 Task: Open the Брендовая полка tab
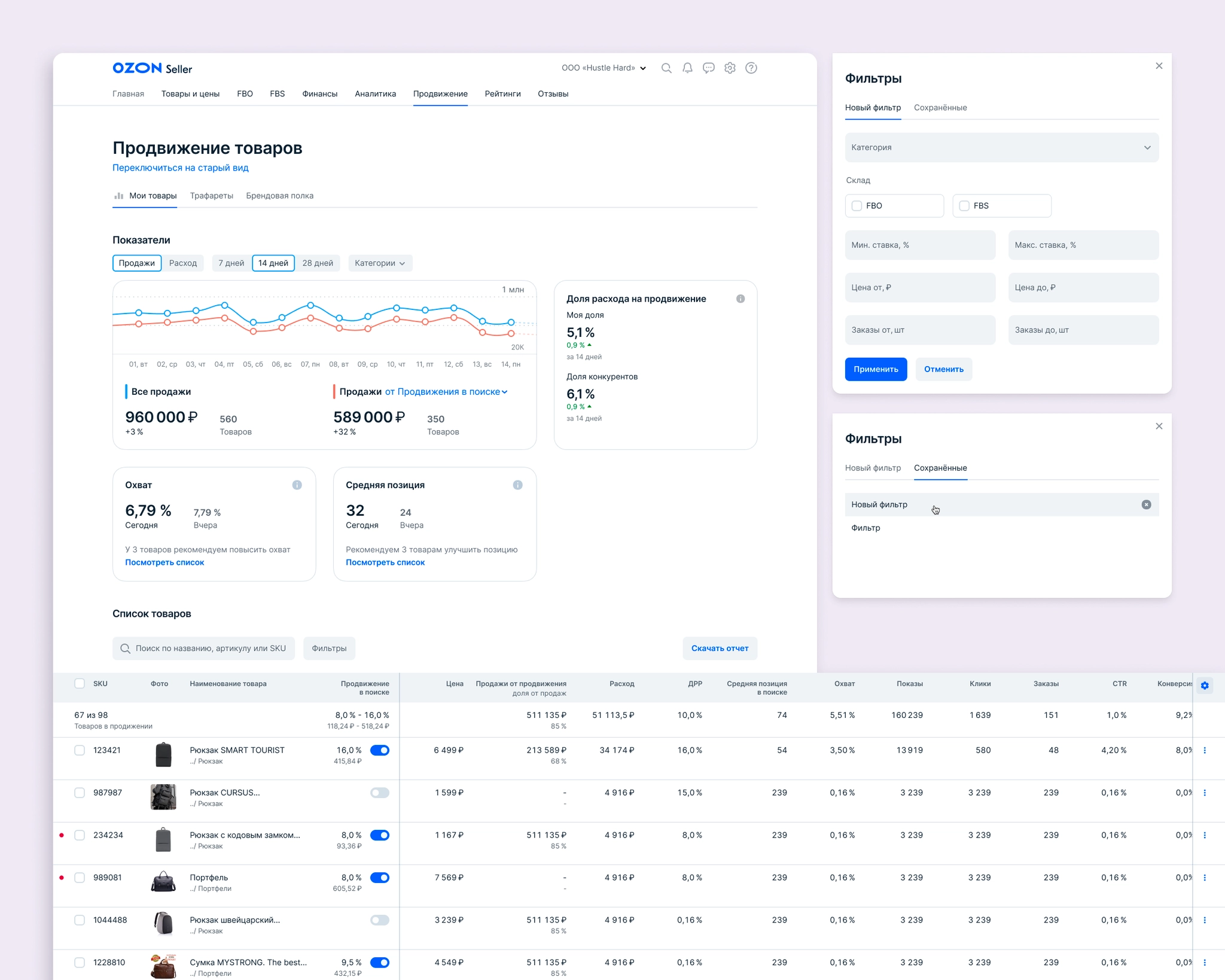(279, 196)
